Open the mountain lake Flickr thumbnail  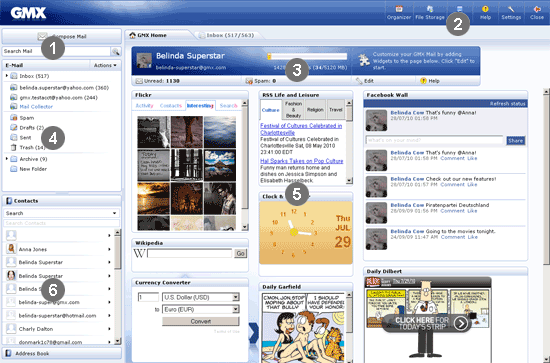point(220,165)
